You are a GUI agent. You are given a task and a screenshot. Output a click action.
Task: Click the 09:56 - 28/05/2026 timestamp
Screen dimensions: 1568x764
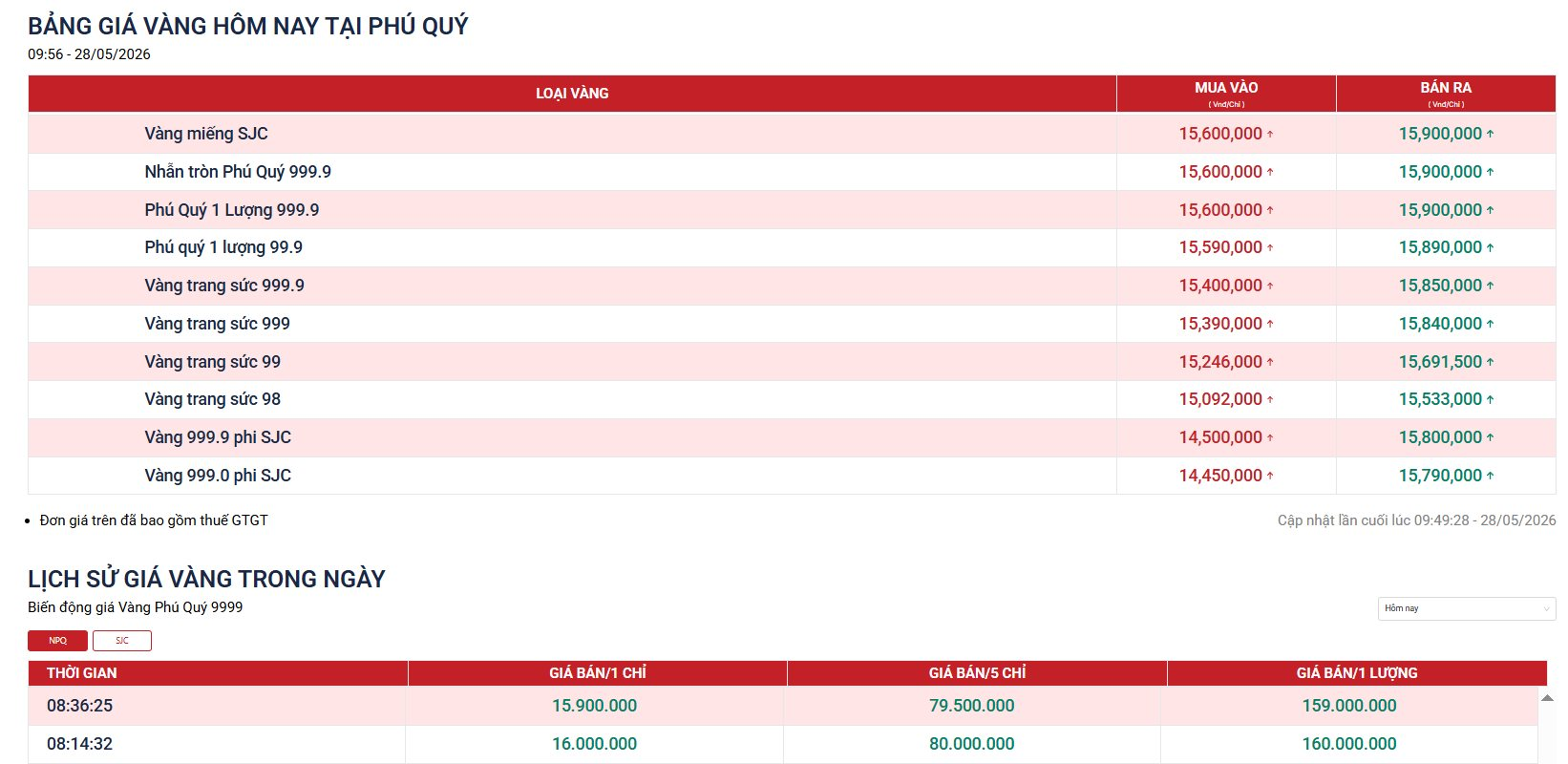tap(89, 54)
